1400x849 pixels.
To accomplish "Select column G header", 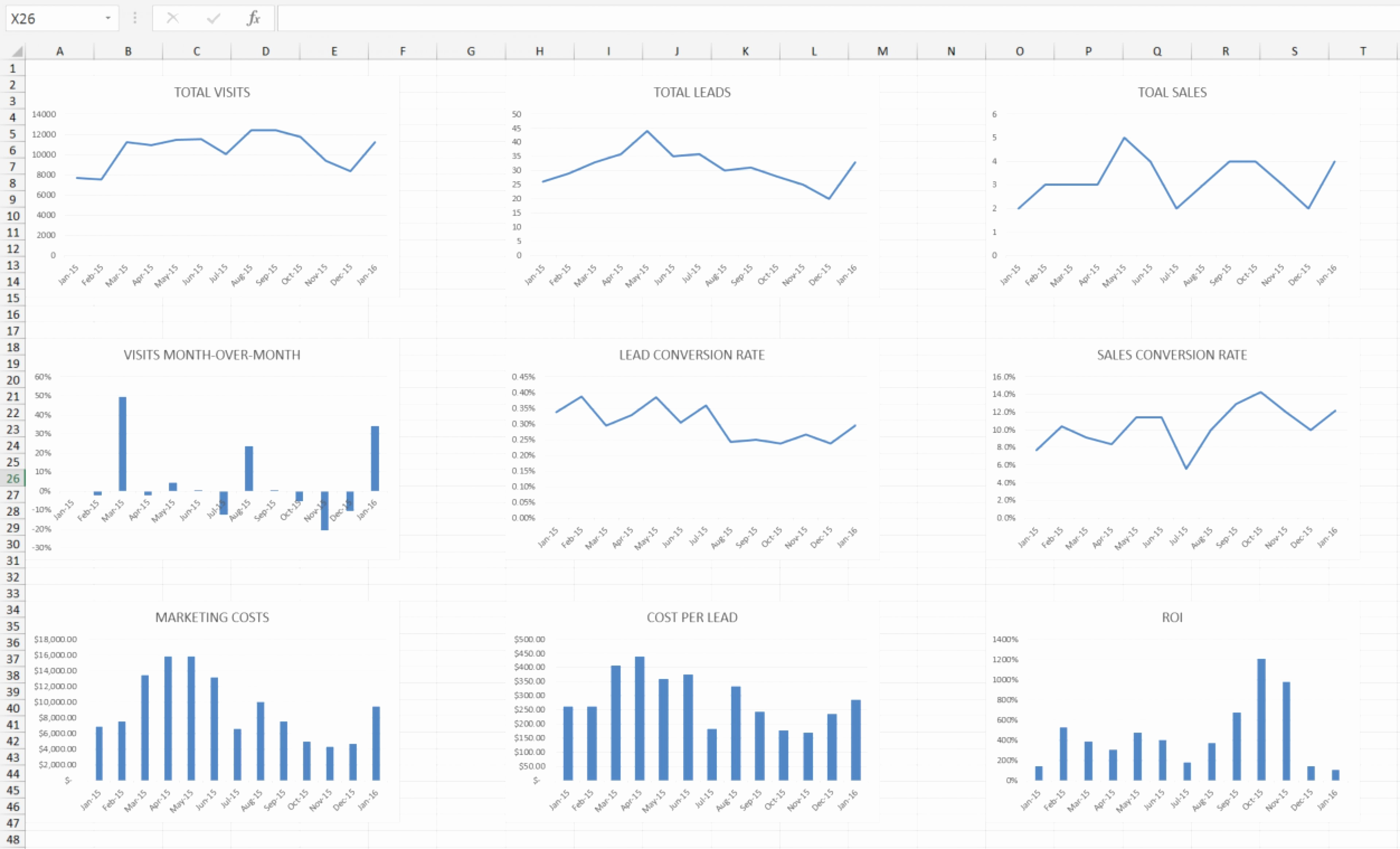I will click(x=471, y=51).
